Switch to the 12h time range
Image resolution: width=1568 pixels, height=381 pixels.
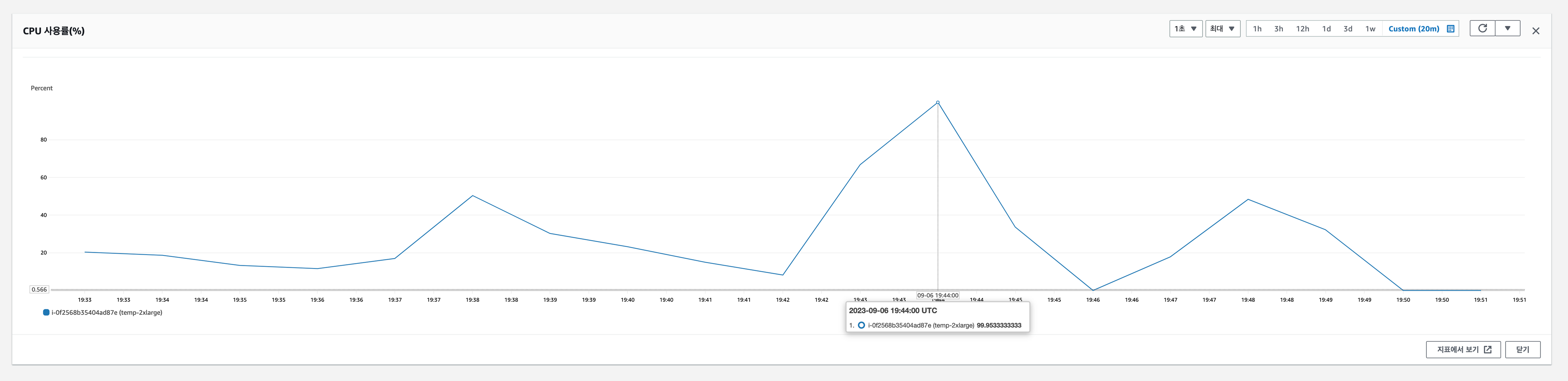(x=1303, y=29)
